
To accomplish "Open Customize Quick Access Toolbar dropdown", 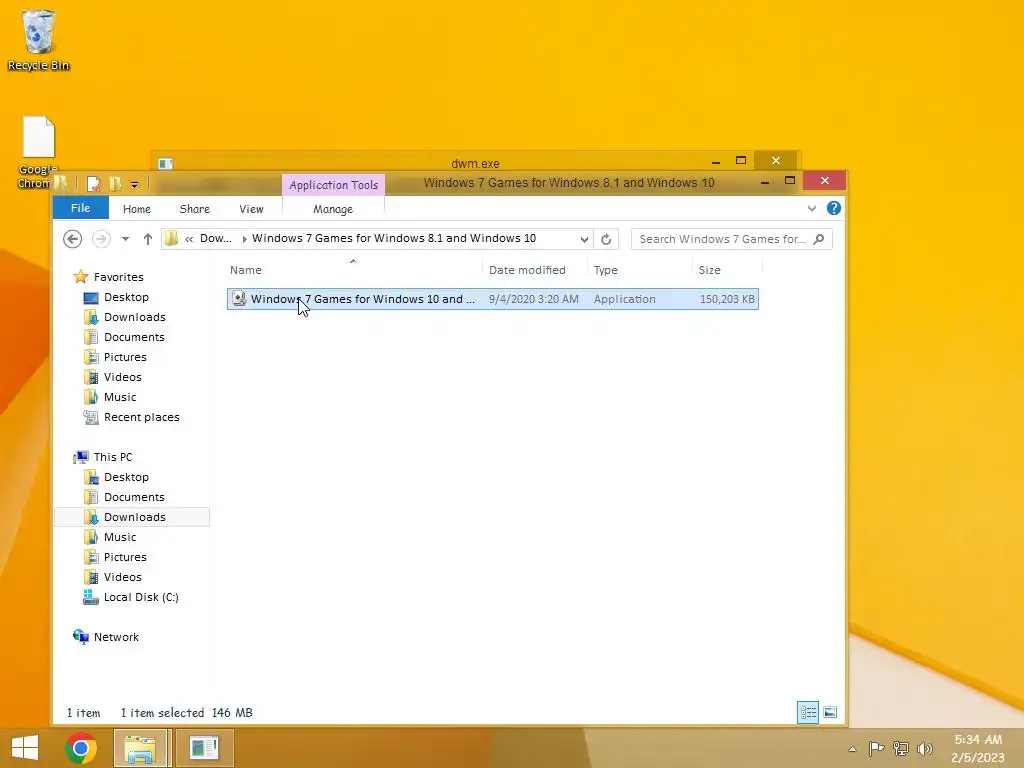I will pyautogui.click(x=135, y=185).
